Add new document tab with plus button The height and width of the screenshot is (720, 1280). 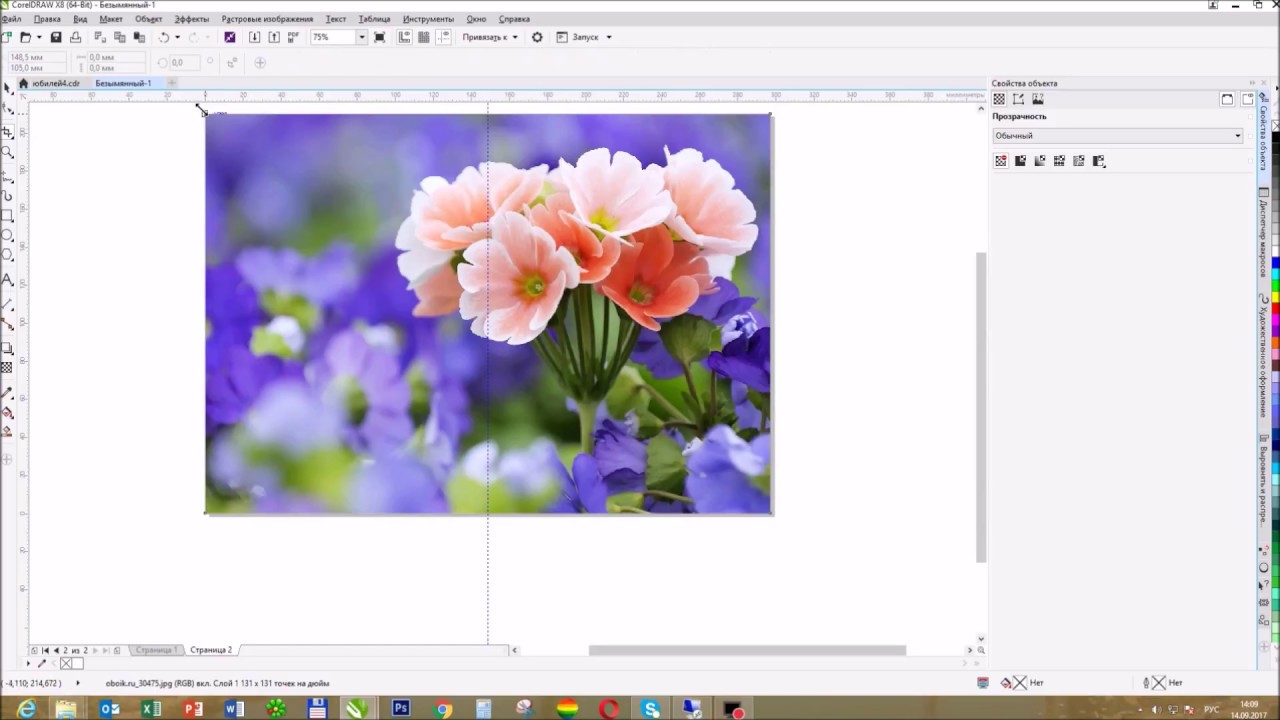(172, 83)
